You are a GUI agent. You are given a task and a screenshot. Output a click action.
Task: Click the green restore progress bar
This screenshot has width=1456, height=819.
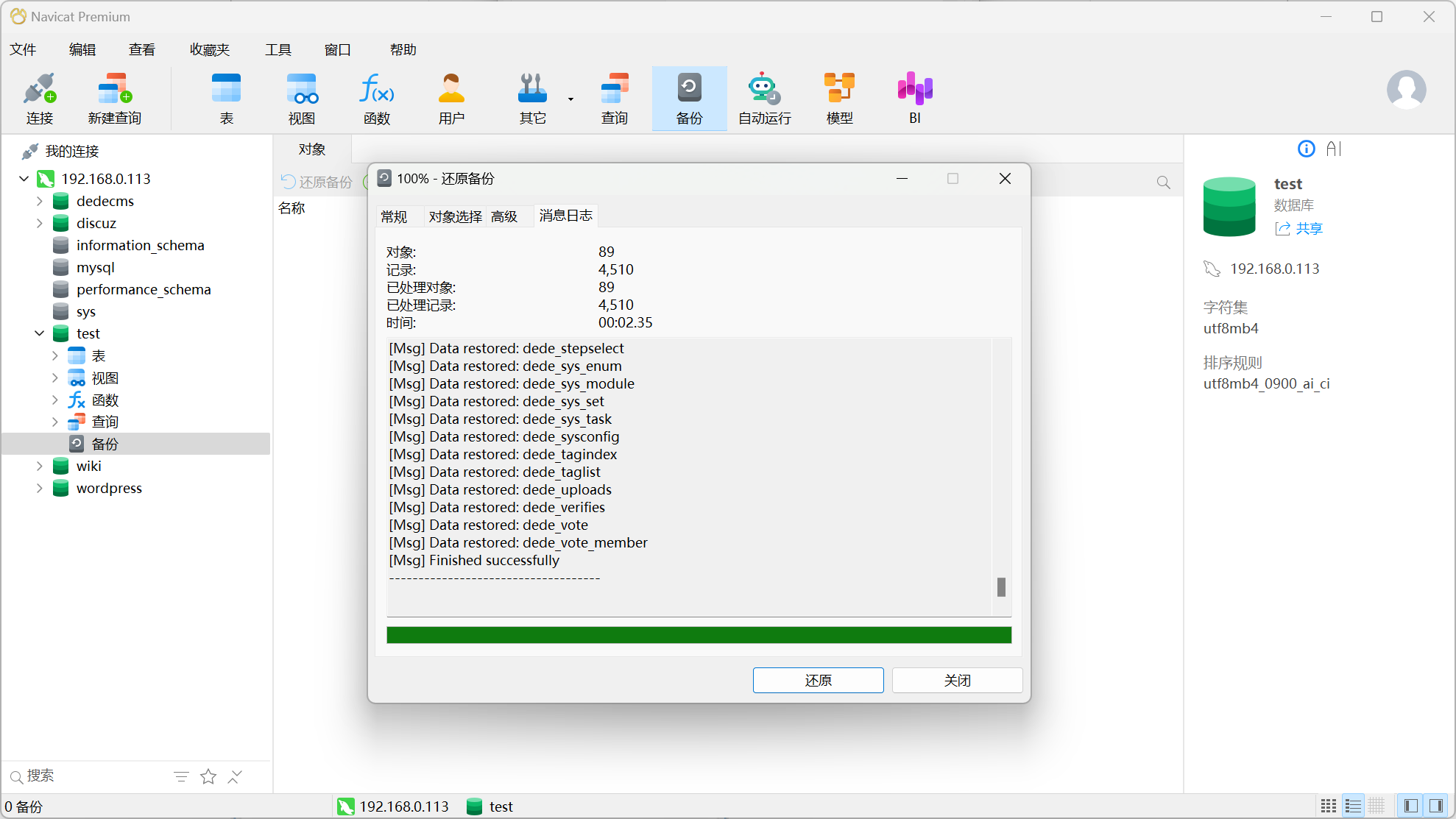(699, 635)
